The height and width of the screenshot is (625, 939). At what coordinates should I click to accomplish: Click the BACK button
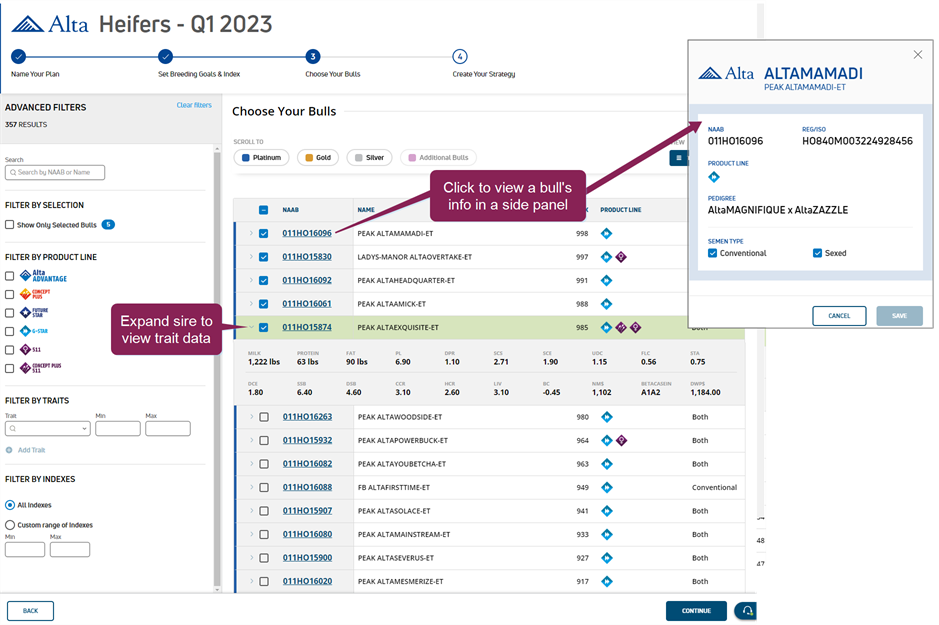coord(31,611)
